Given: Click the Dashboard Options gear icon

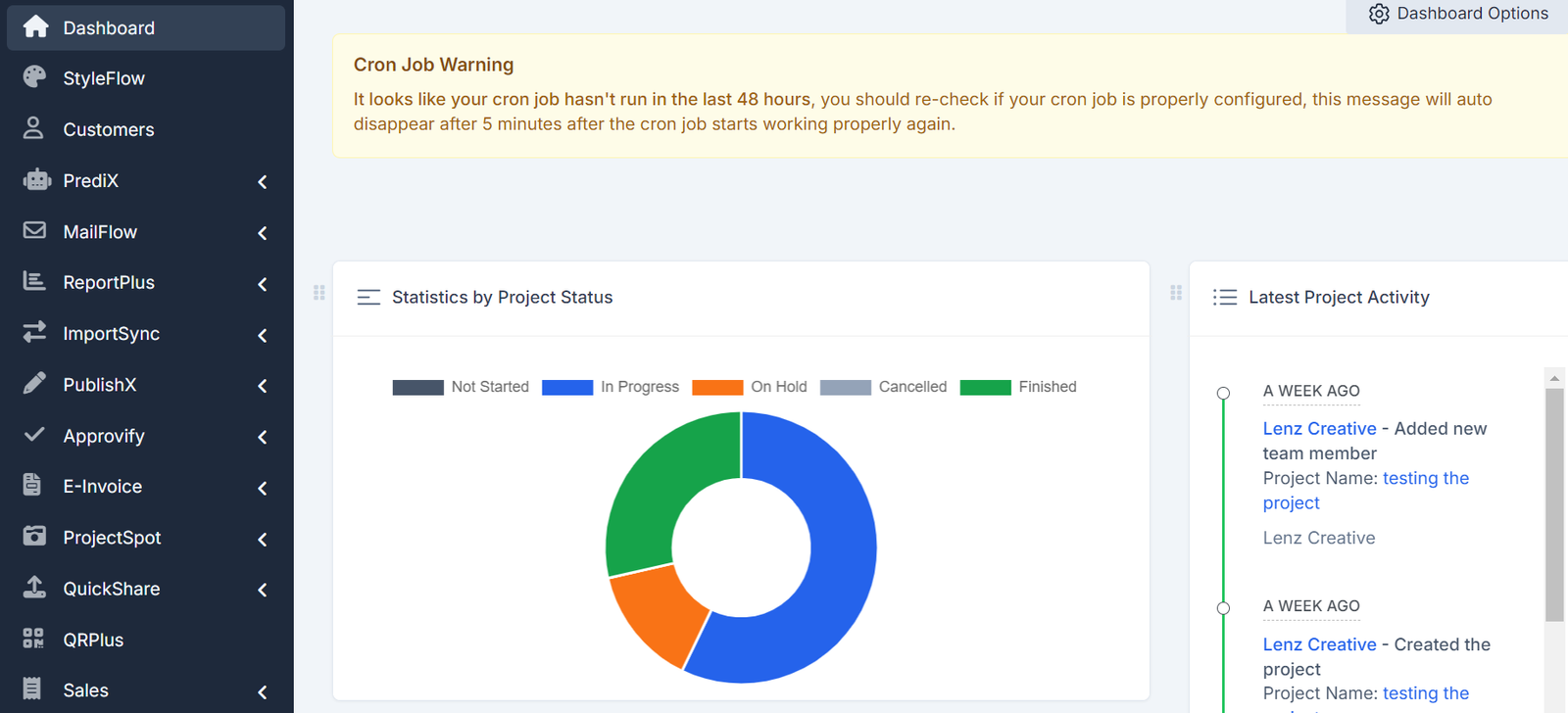Looking at the screenshot, I should [x=1379, y=14].
